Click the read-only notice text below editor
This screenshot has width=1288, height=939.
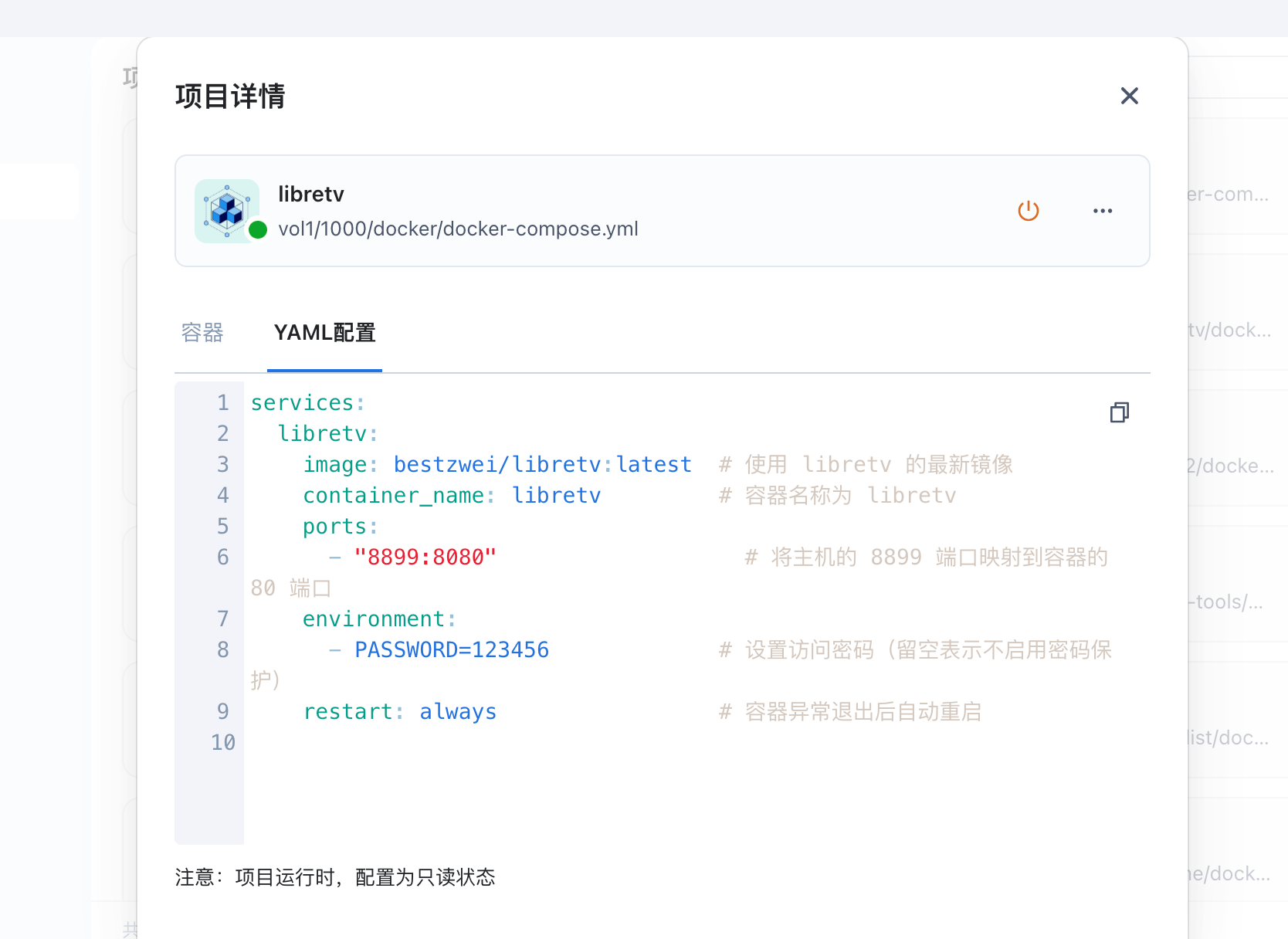[335, 877]
